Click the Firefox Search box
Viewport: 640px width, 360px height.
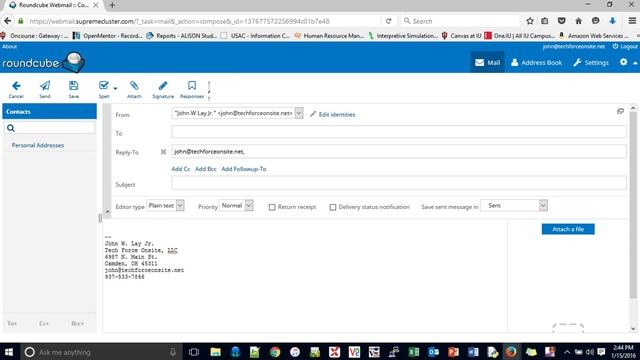pos(460,21)
